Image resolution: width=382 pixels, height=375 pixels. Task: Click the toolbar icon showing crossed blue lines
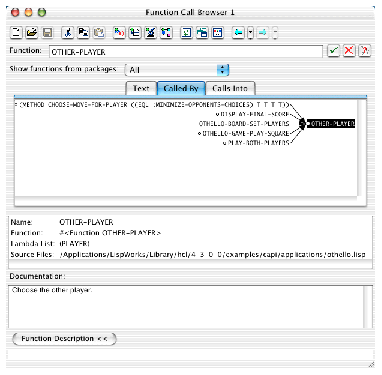150,32
